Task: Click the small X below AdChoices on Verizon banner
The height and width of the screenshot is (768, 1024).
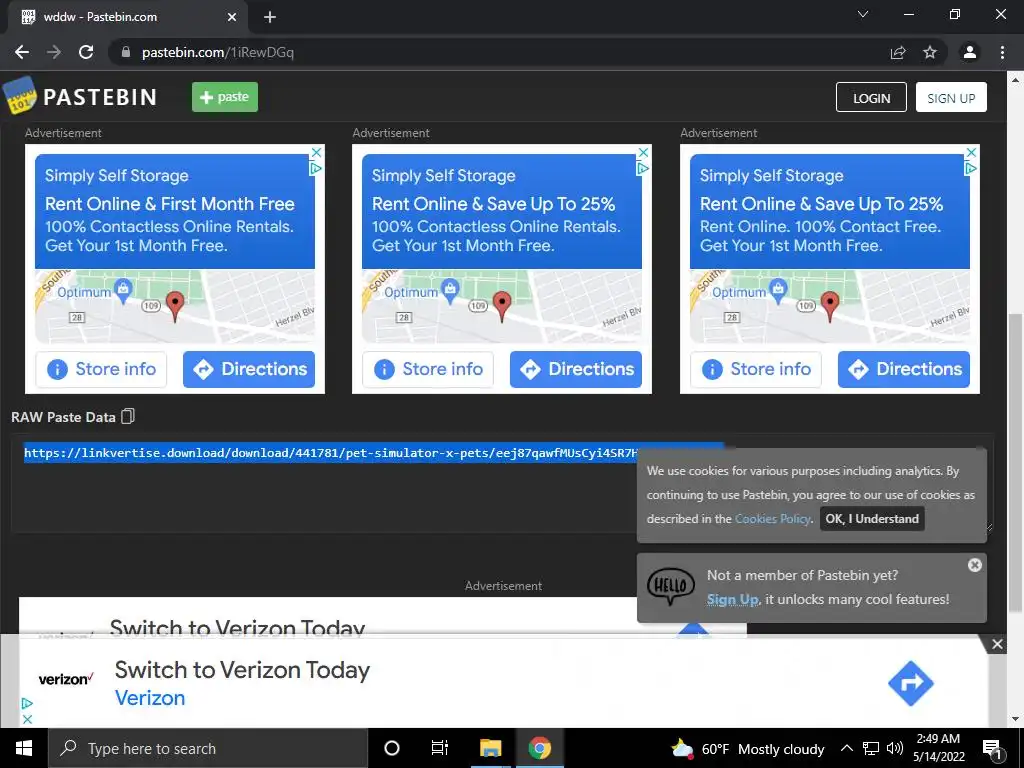Action: pyautogui.click(x=27, y=719)
